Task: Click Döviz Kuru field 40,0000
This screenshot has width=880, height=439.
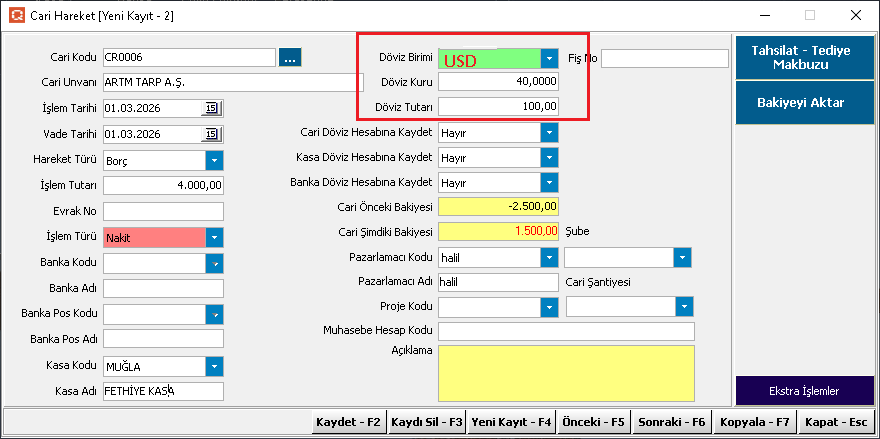Action: (498, 82)
